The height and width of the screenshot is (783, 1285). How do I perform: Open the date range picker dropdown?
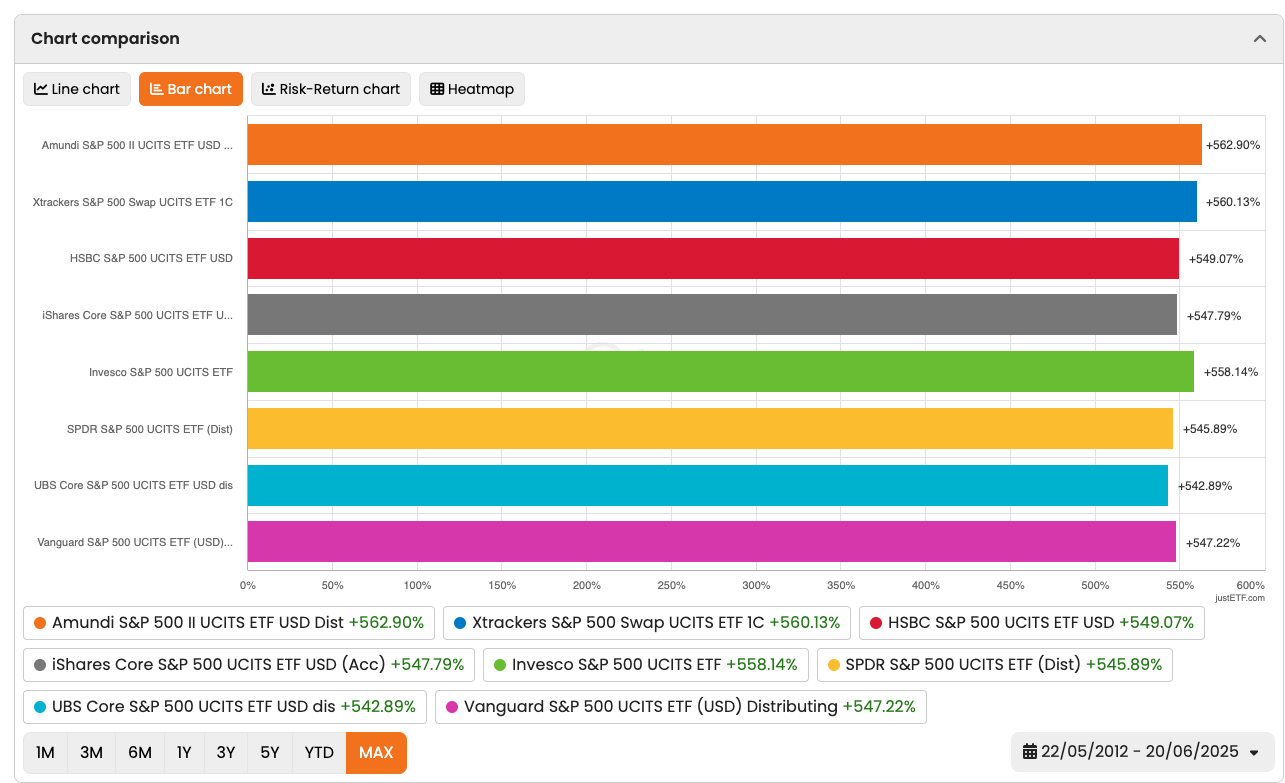tap(1142, 752)
